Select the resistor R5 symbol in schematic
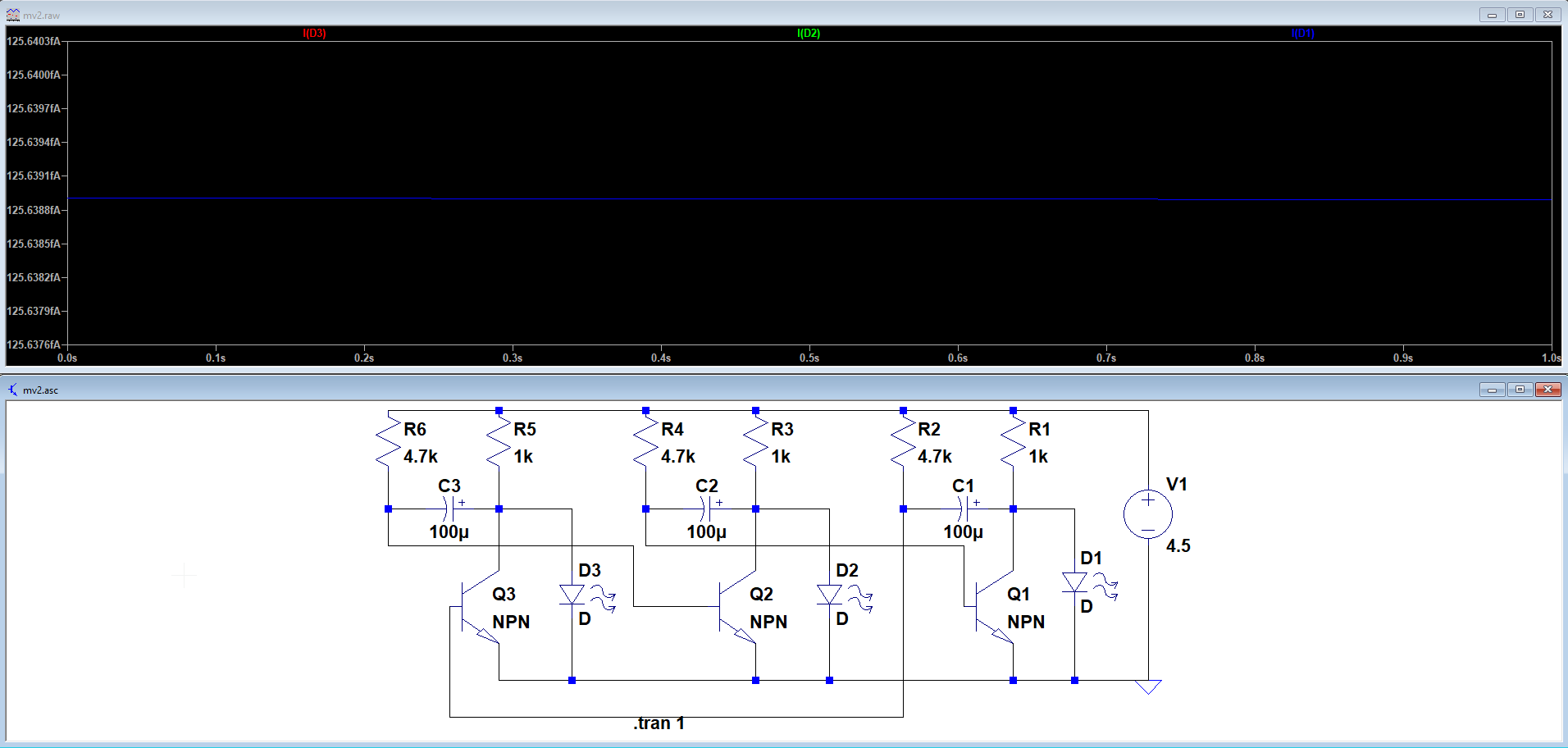The height and width of the screenshot is (748, 1568). pyautogui.click(x=499, y=443)
